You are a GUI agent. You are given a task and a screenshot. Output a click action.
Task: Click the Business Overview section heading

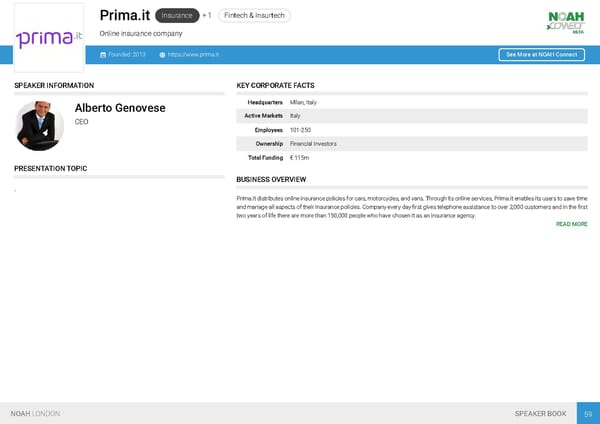click(x=270, y=179)
